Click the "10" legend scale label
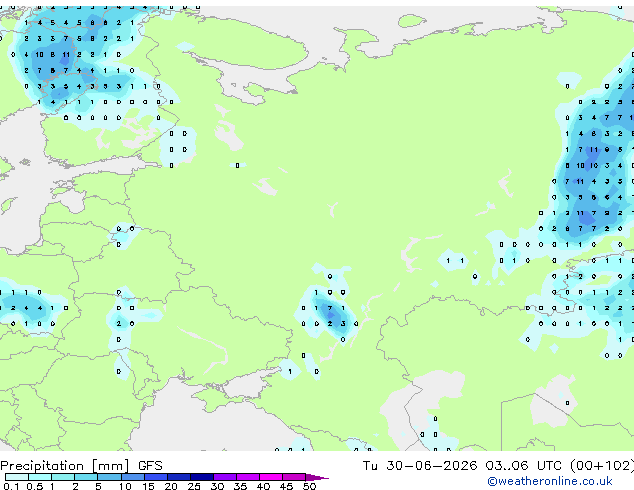 pyautogui.click(x=125, y=486)
